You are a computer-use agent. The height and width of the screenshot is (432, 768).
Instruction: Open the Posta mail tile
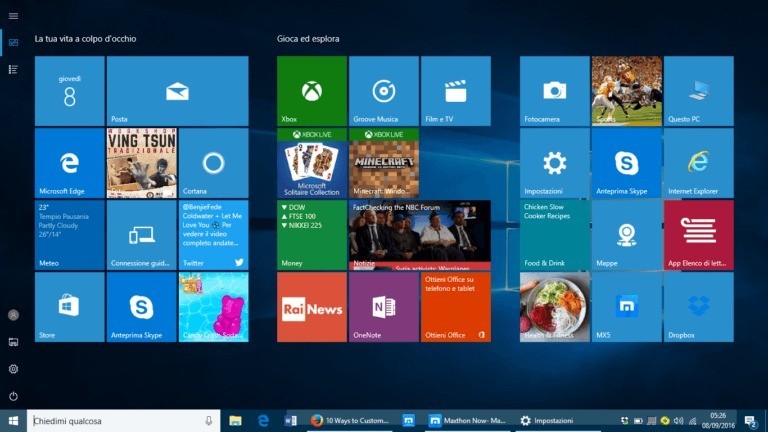(177, 91)
